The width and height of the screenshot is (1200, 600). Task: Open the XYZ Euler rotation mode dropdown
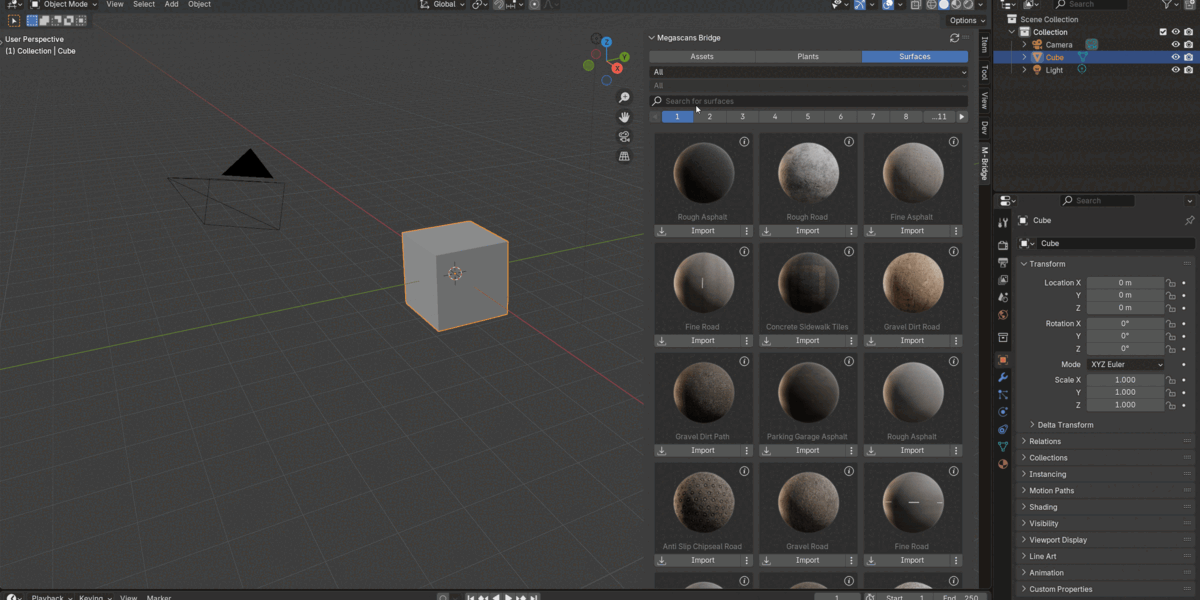click(1126, 365)
